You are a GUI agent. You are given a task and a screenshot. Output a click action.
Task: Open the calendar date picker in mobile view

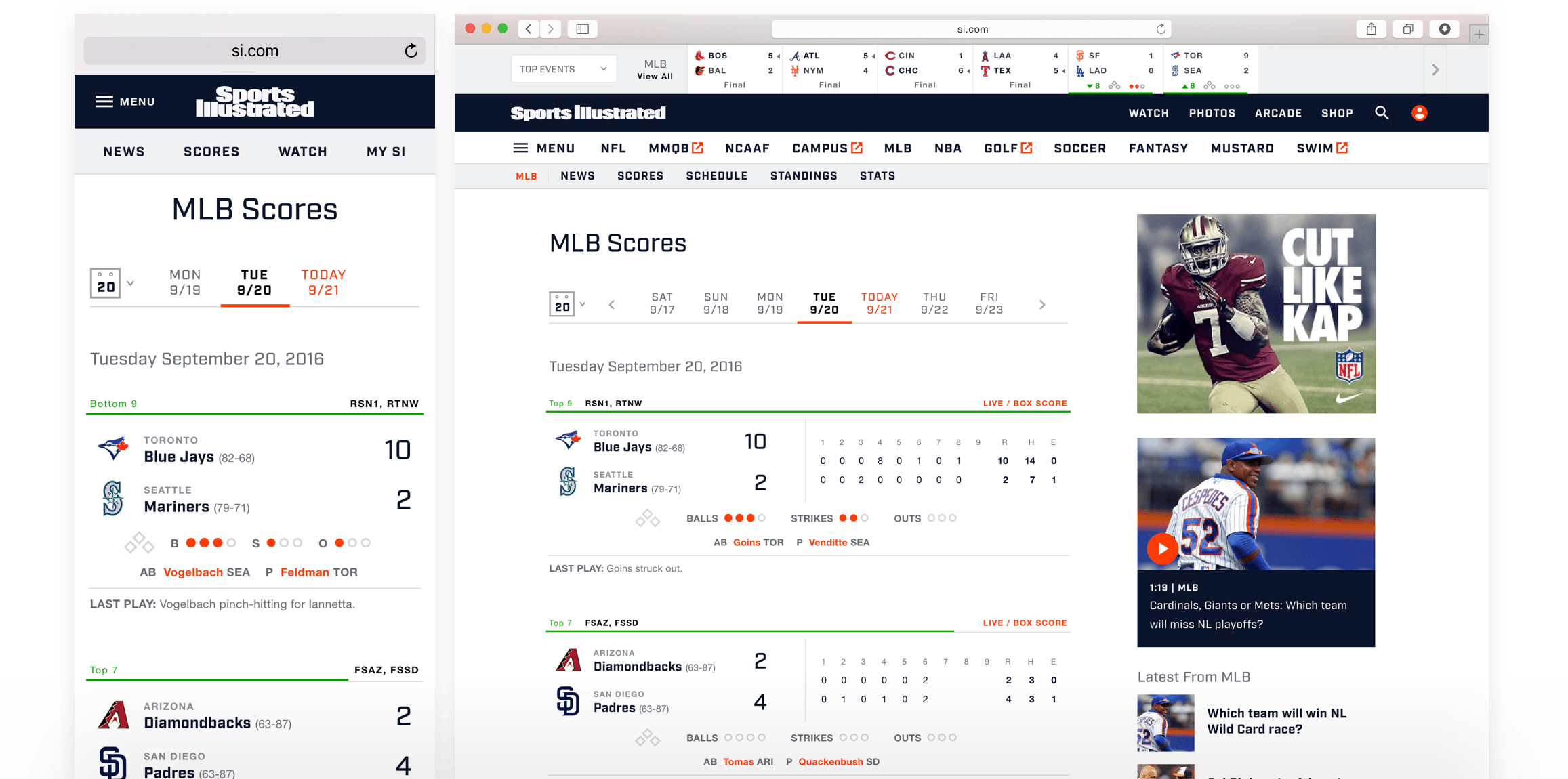point(105,283)
